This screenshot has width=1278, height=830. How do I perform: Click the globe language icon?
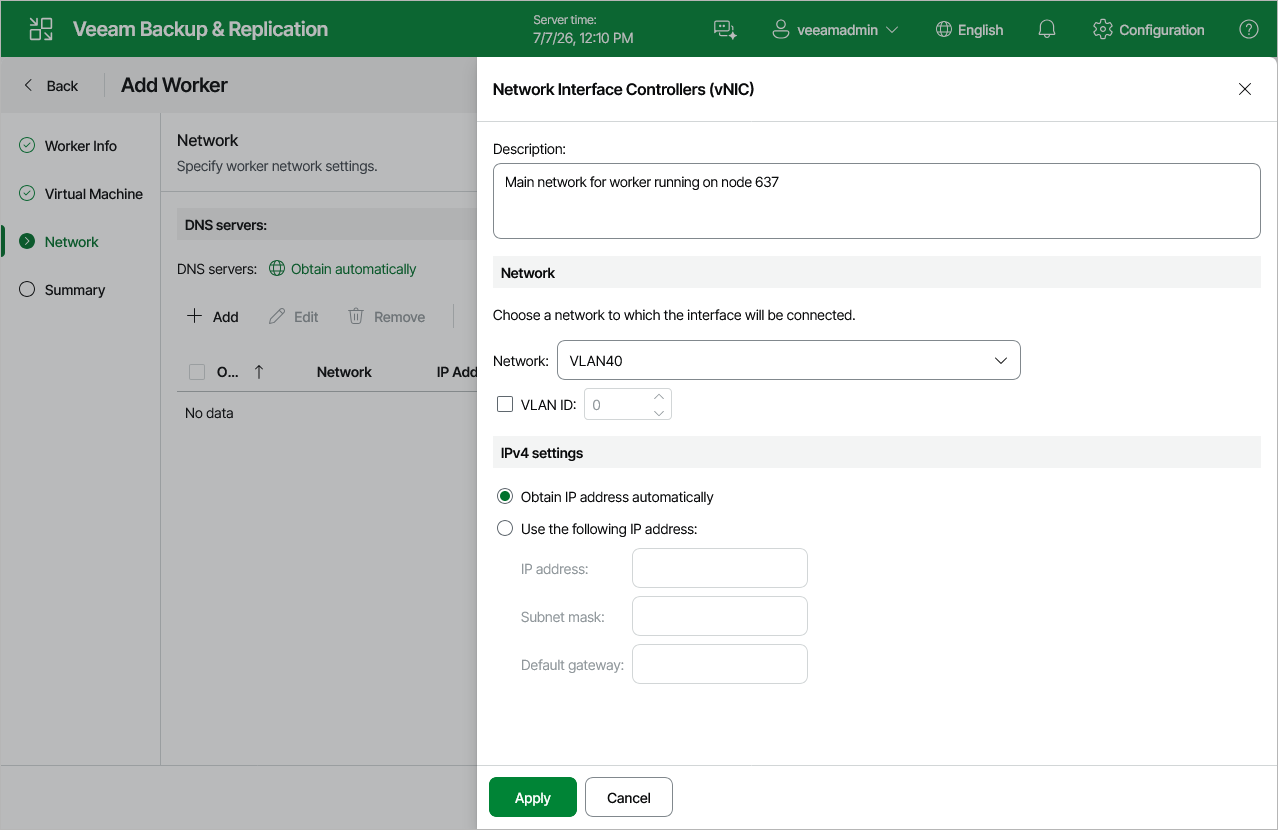coord(943,29)
